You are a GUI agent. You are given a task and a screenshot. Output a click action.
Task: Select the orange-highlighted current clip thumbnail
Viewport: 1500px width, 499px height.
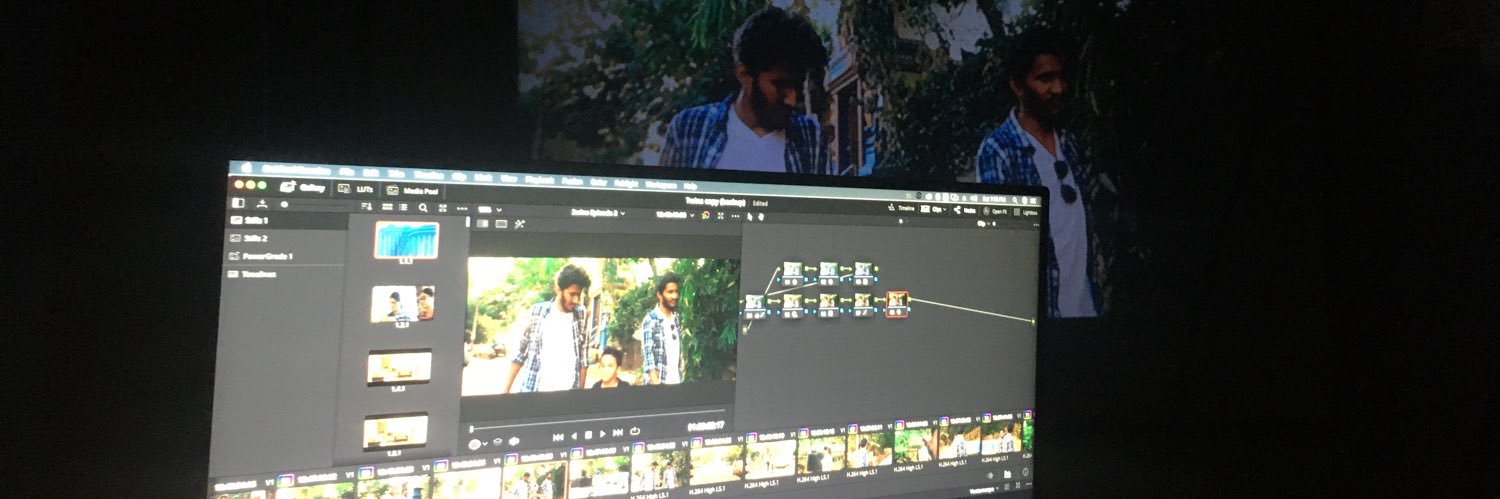tap(535, 480)
